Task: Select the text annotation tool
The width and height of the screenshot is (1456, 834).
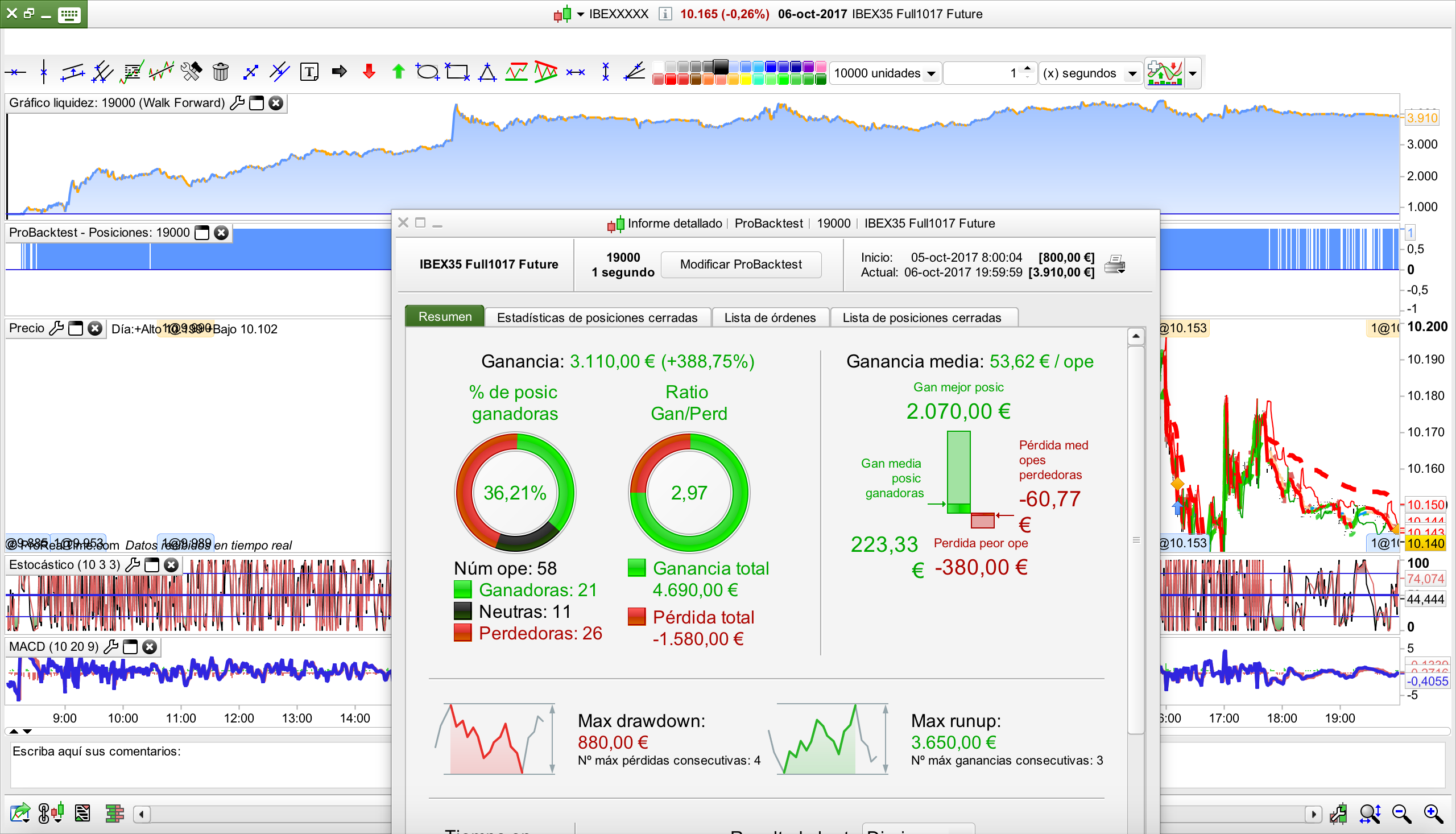Action: pyautogui.click(x=309, y=72)
